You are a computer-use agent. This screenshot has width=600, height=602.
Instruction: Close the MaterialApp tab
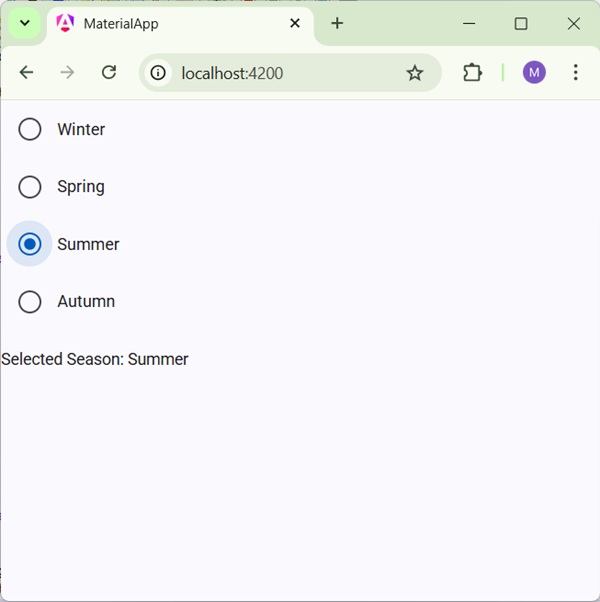295,23
